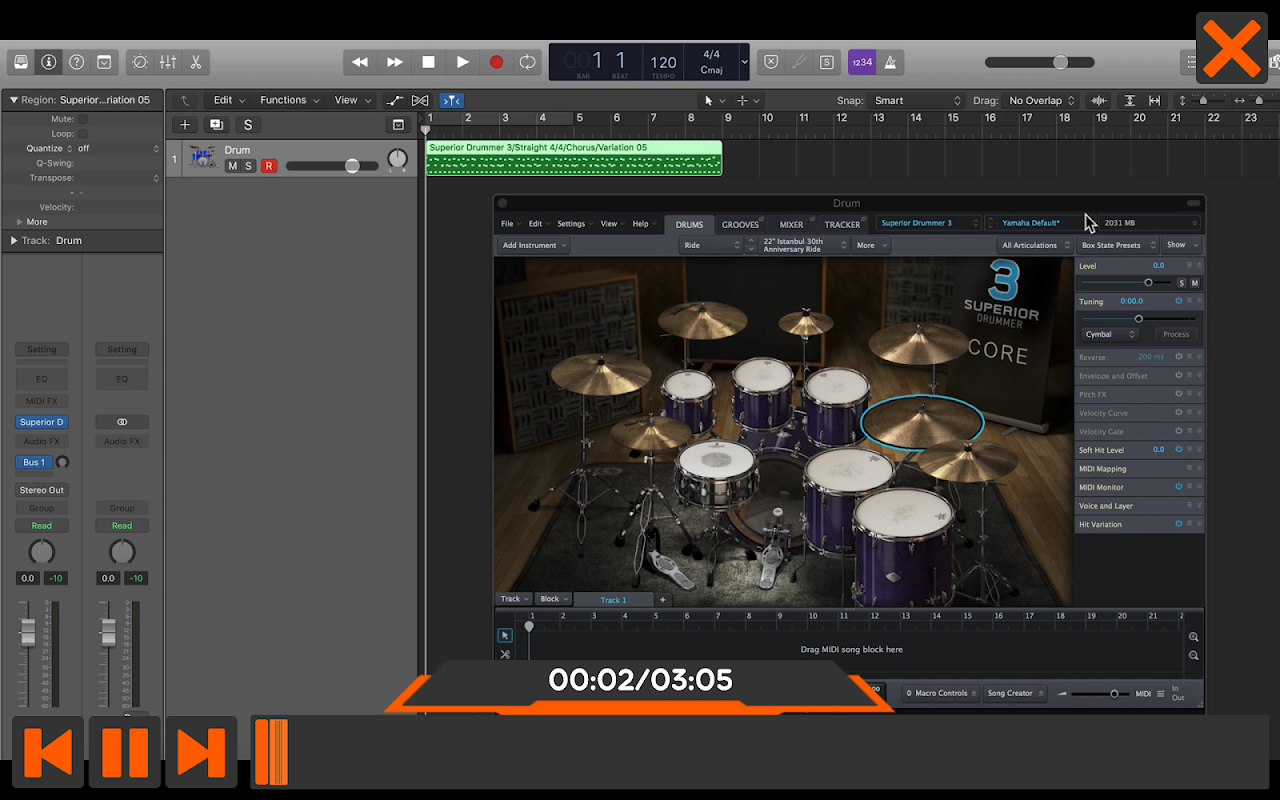Toggle the metronome click icon
The width and height of the screenshot is (1280, 800).
pos(889,62)
